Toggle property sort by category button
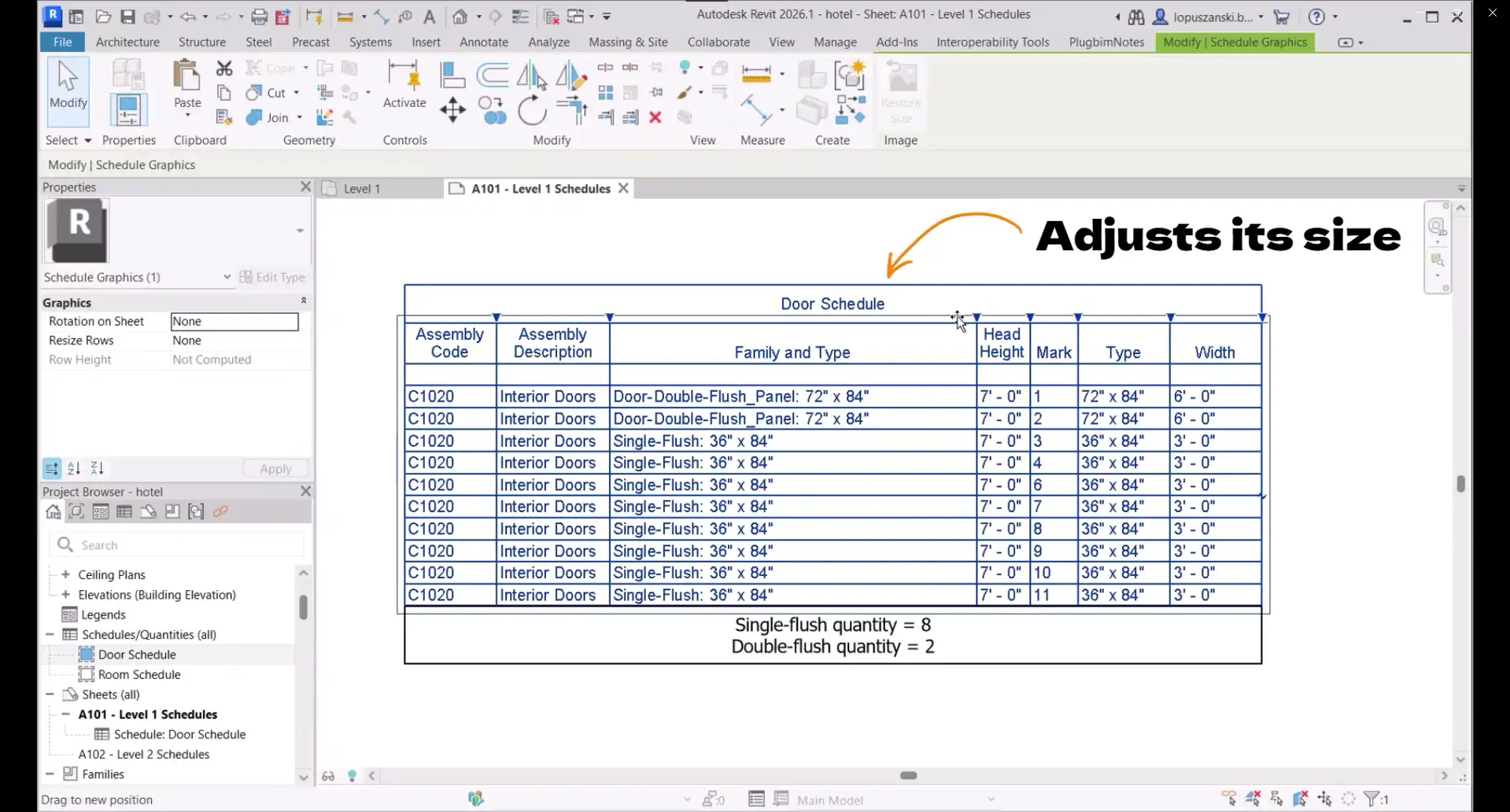The width and height of the screenshot is (1510, 812). pos(51,469)
